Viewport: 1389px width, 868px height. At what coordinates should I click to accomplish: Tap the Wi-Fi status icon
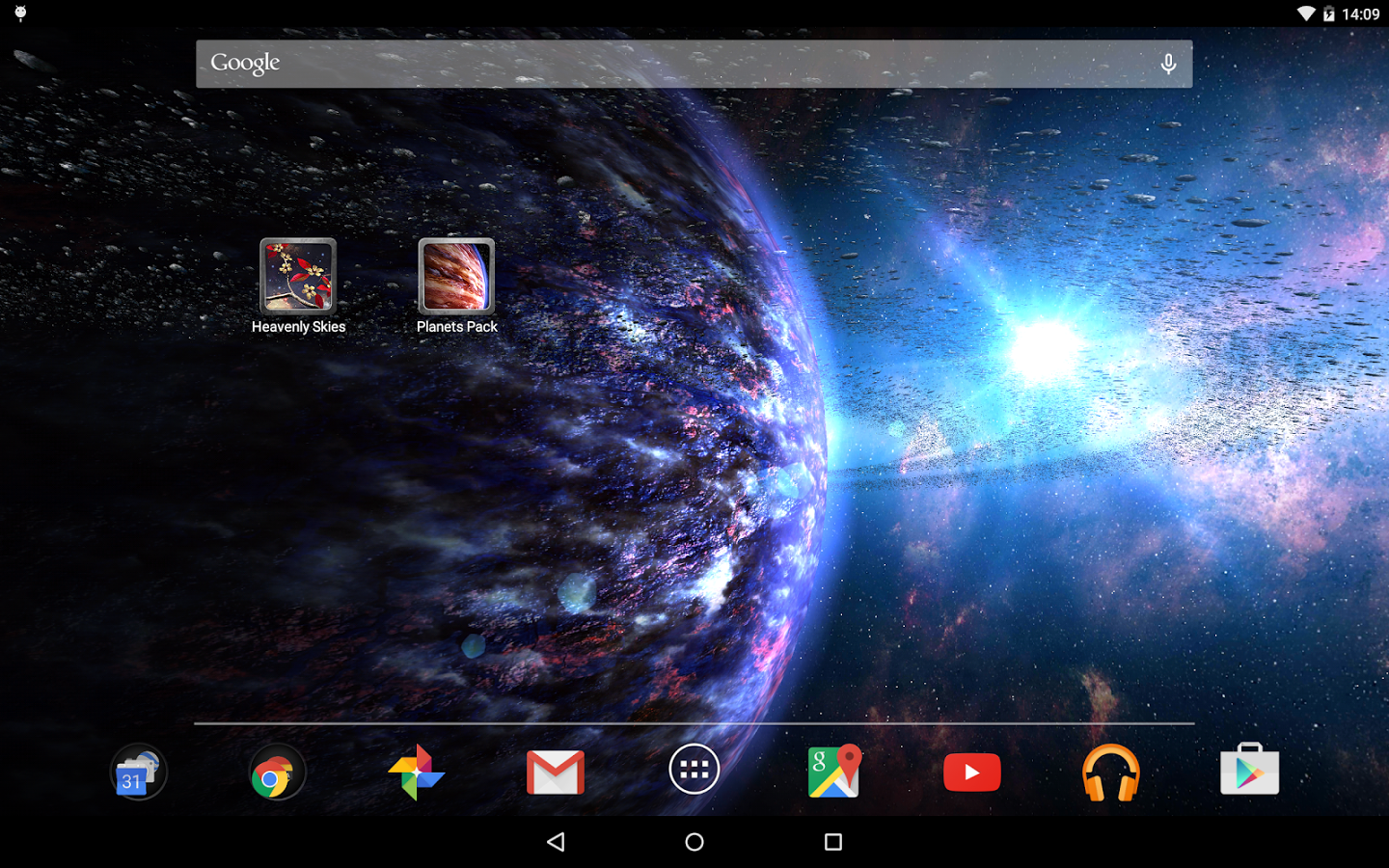[x=1305, y=14]
